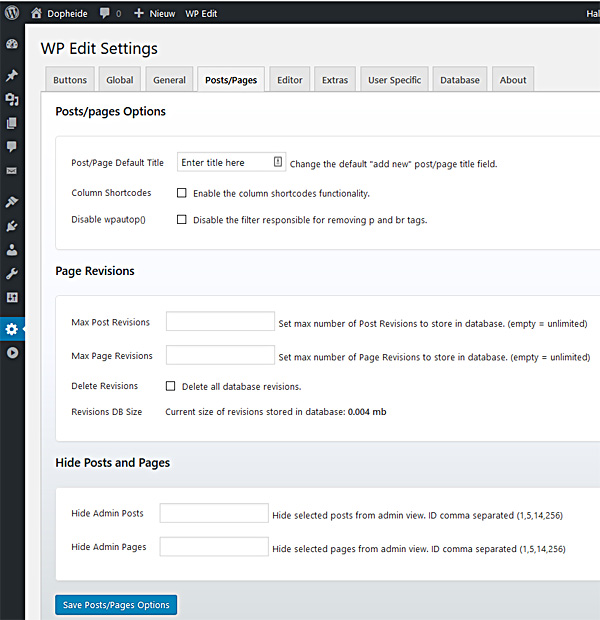Tick the Delete all database revisions checkbox
This screenshot has height=620, width=600.
[x=170, y=386]
